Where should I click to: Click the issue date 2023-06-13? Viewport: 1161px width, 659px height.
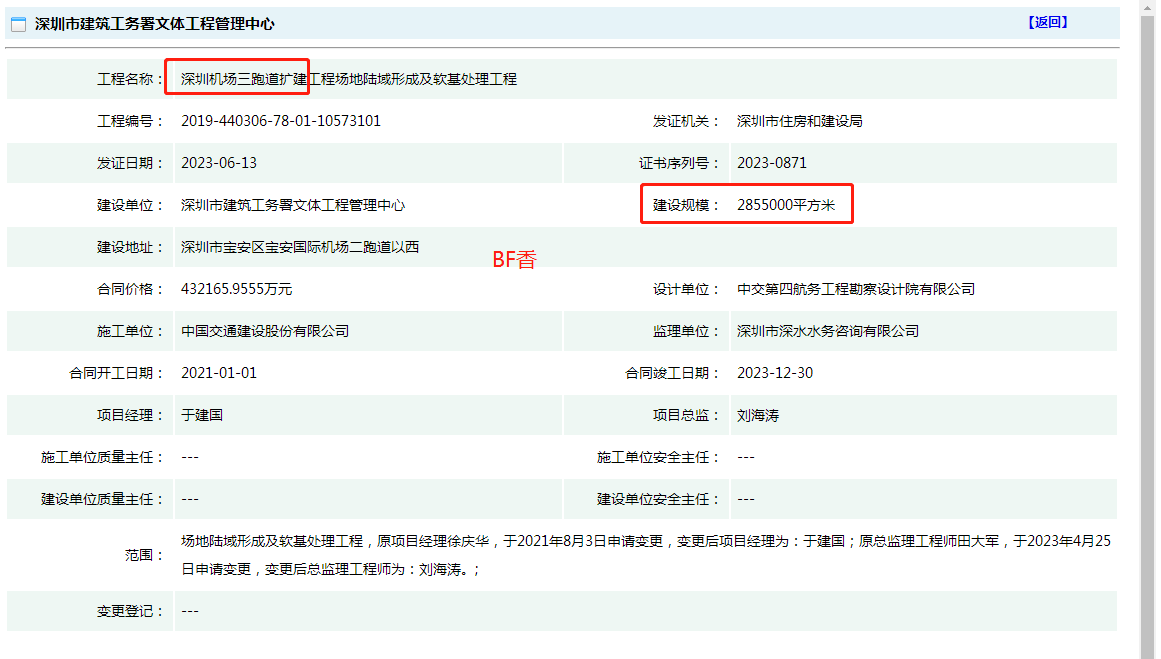(219, 163)
